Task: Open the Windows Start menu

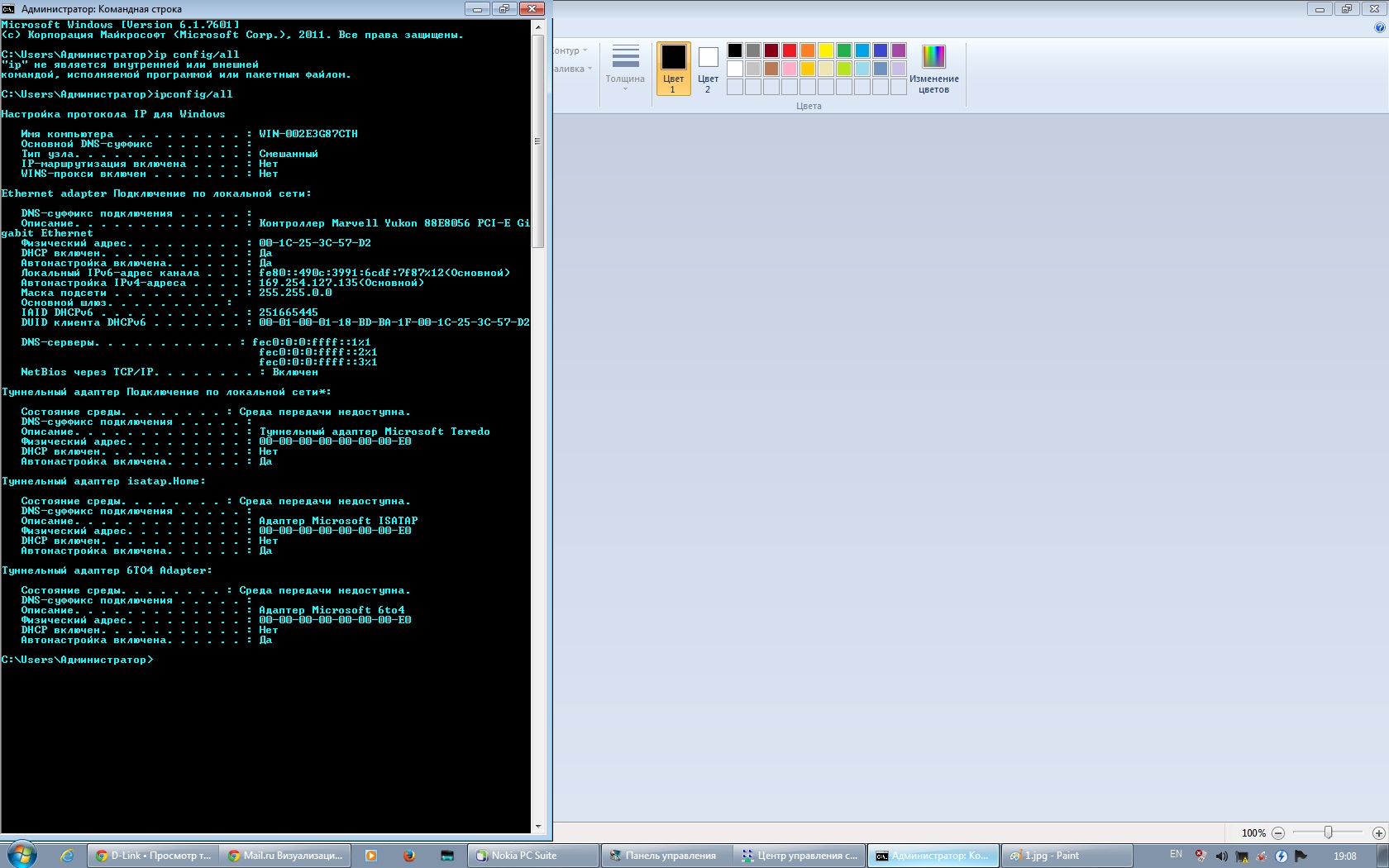Action: point(22,855)
